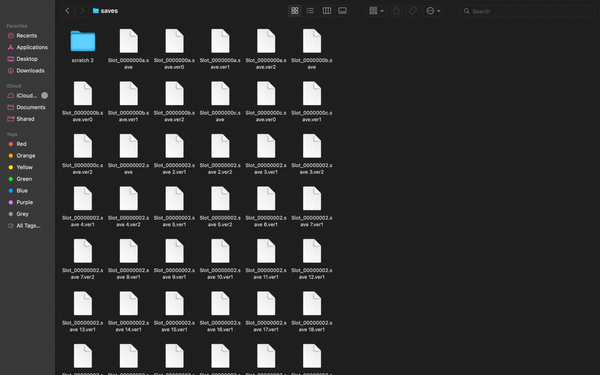Click the Search field
Image resolution: width=600 pixels, height=375 pixels.
527,11
